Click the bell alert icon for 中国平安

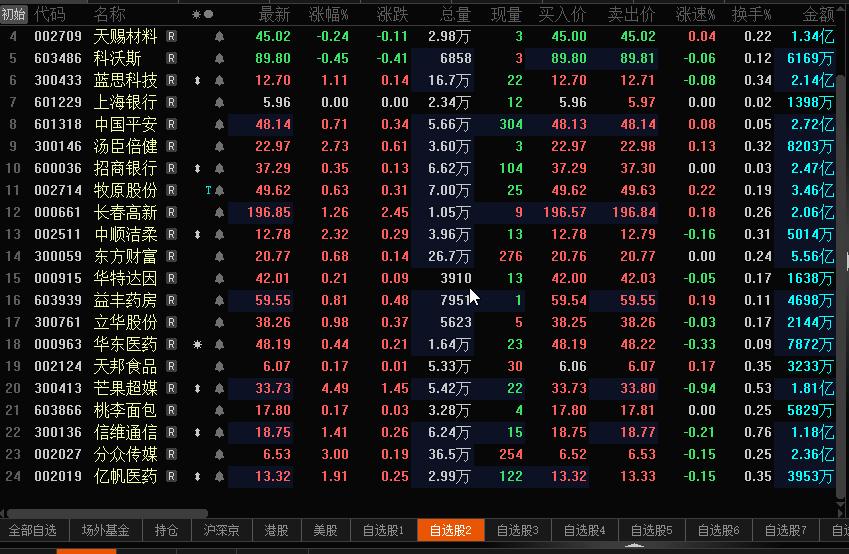(219, 125)
